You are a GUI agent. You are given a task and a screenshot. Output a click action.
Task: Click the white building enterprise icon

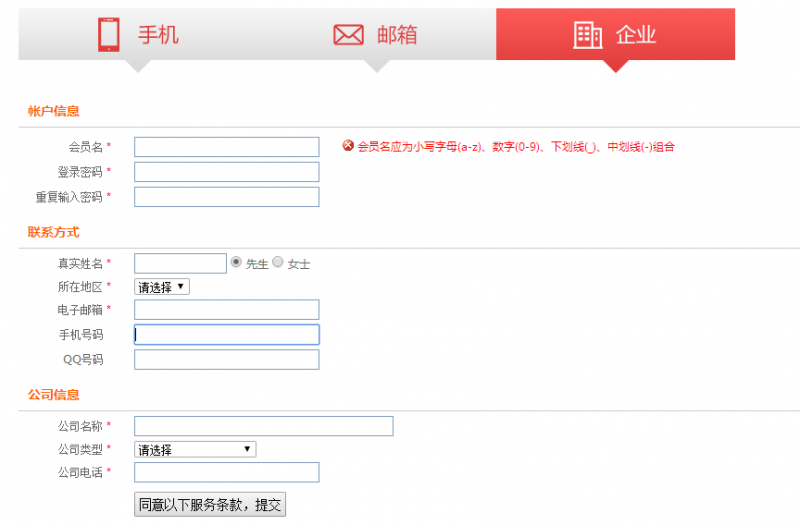click(587, 35)
